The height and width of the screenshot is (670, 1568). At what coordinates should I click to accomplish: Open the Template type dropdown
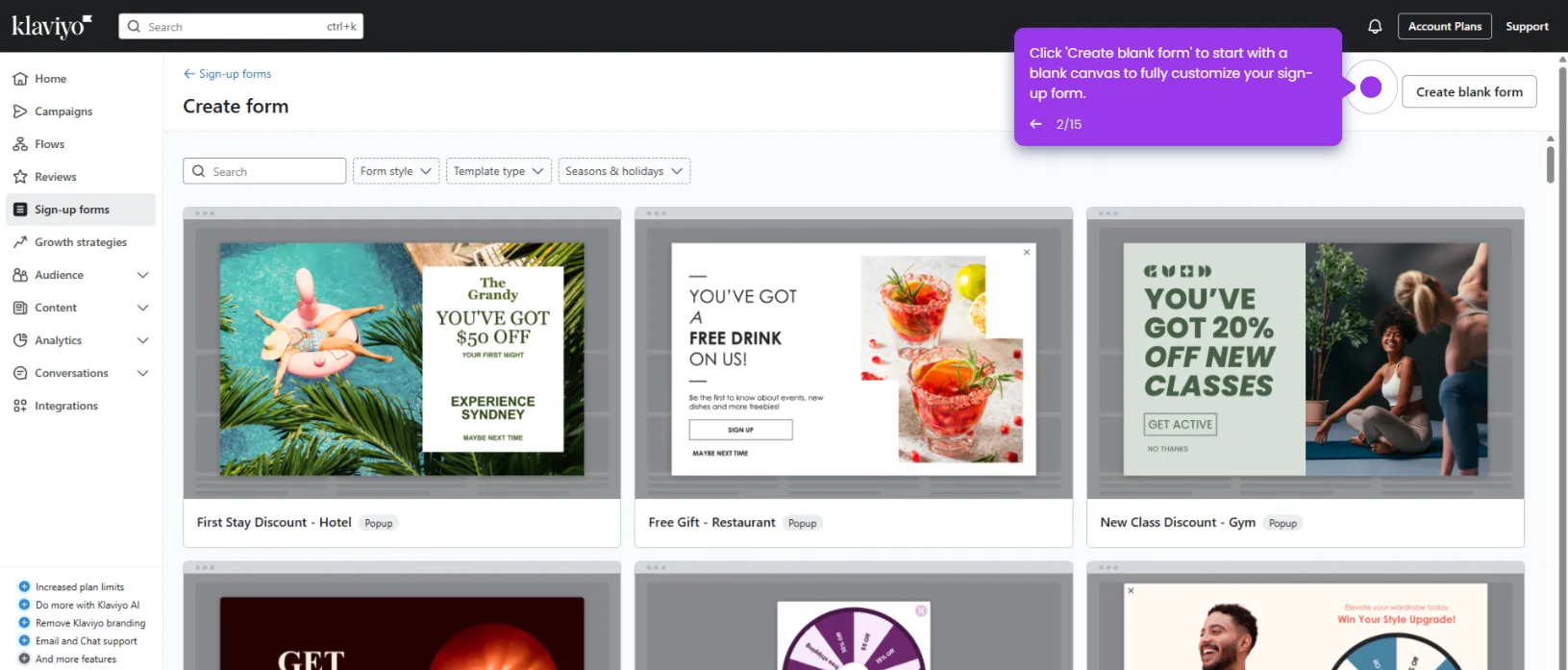point(499,171)
